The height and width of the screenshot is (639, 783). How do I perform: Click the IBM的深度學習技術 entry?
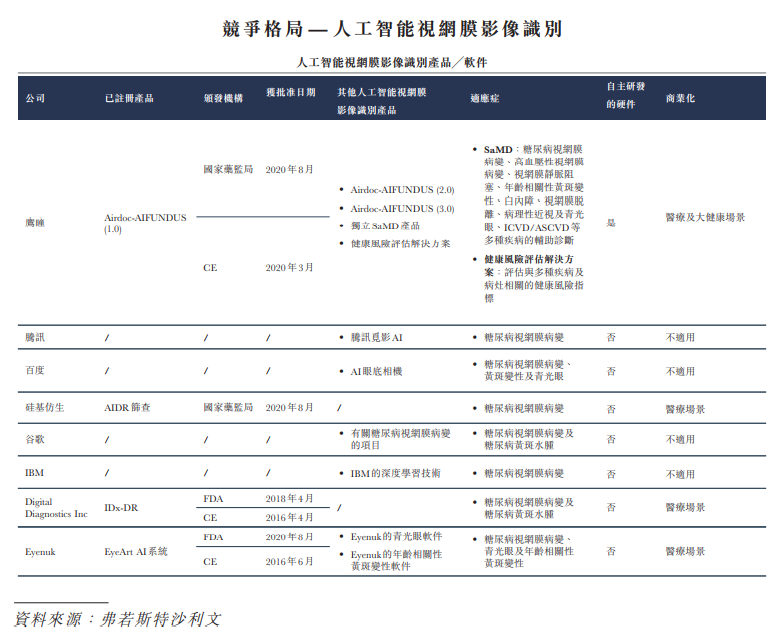point(395,473)
